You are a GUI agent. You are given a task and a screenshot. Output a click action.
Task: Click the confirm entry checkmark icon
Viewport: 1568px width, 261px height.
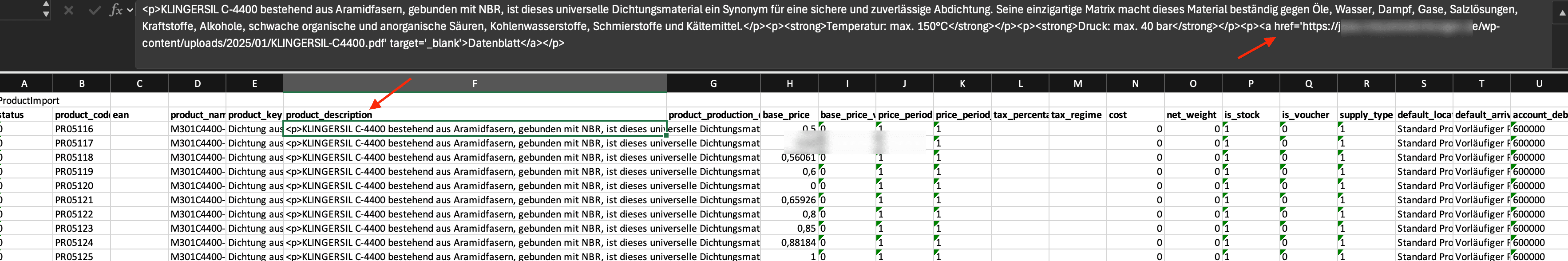pos(95,10)
